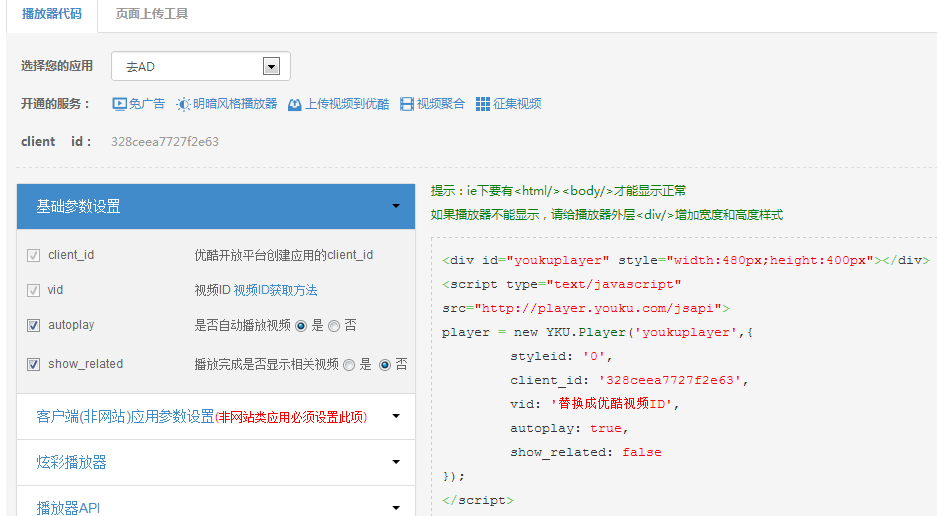Open the 视频聚合 link text
The image size is (937, 516).
[440, 103]
